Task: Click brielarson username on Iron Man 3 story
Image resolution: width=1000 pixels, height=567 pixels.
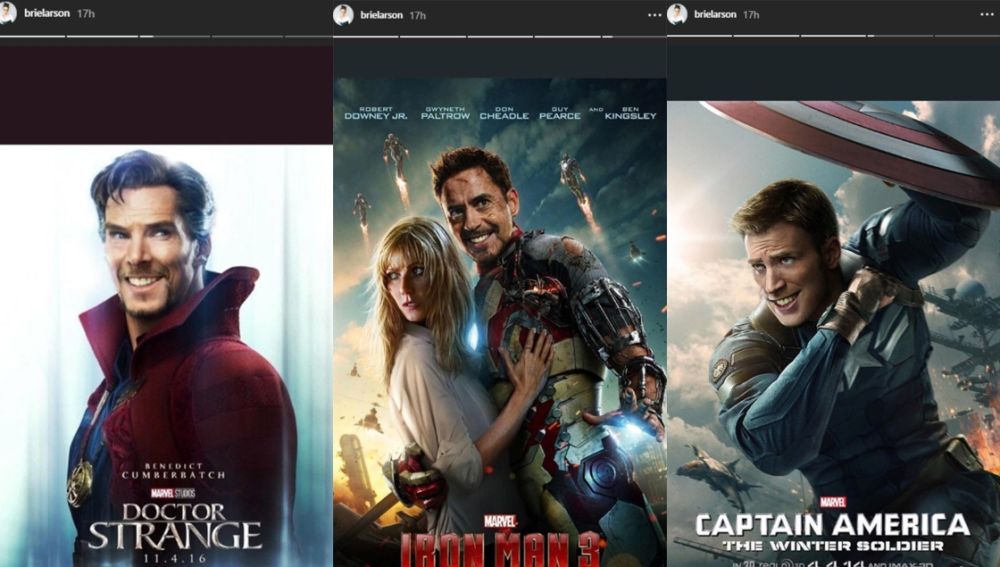Action: 381,15
